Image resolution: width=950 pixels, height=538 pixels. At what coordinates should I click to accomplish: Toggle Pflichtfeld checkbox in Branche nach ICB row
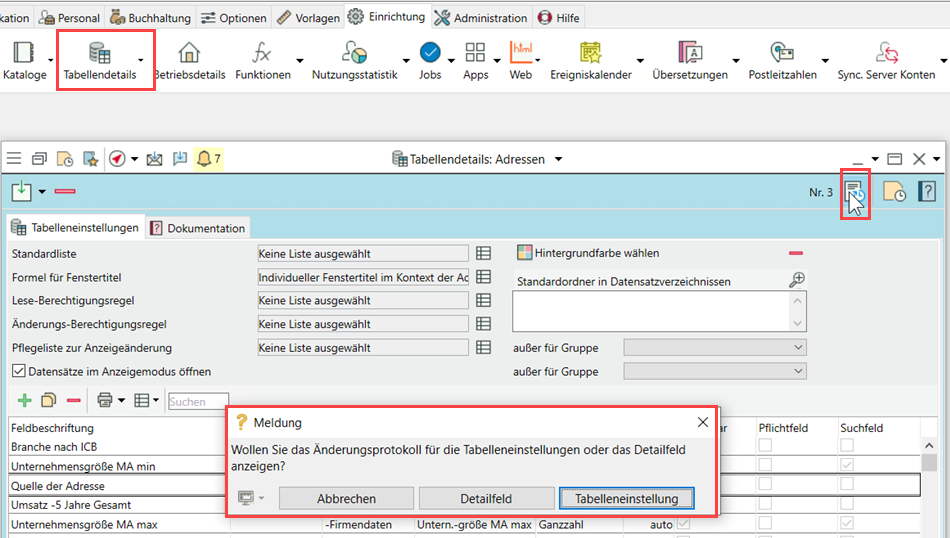pyautogui.click(x=765, y=446)
